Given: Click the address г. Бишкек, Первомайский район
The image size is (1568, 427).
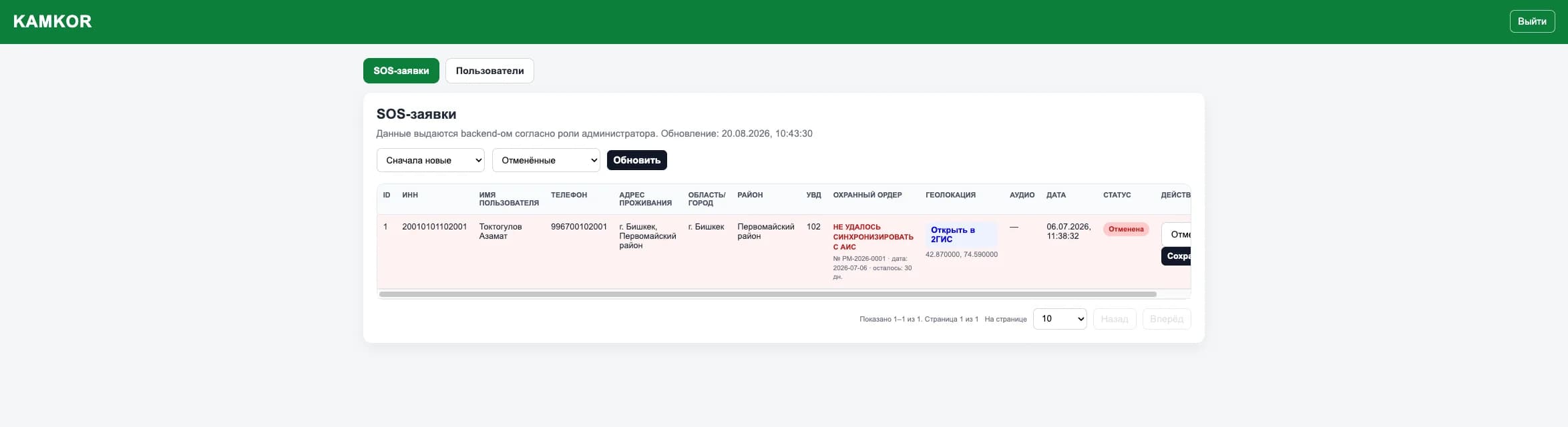Looking at the screenshot, I should pyautogui.click(x=647, y=236).
